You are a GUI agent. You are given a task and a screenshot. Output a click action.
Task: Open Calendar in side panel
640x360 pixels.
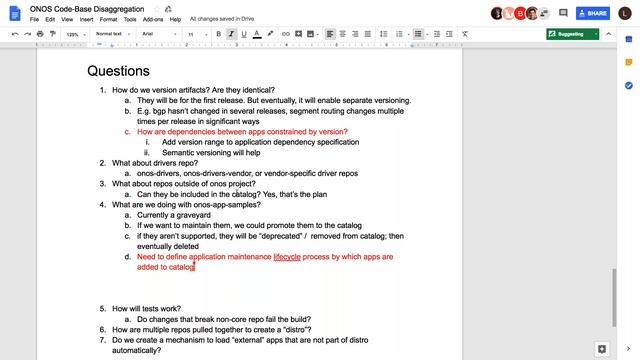tap(629, 39)
